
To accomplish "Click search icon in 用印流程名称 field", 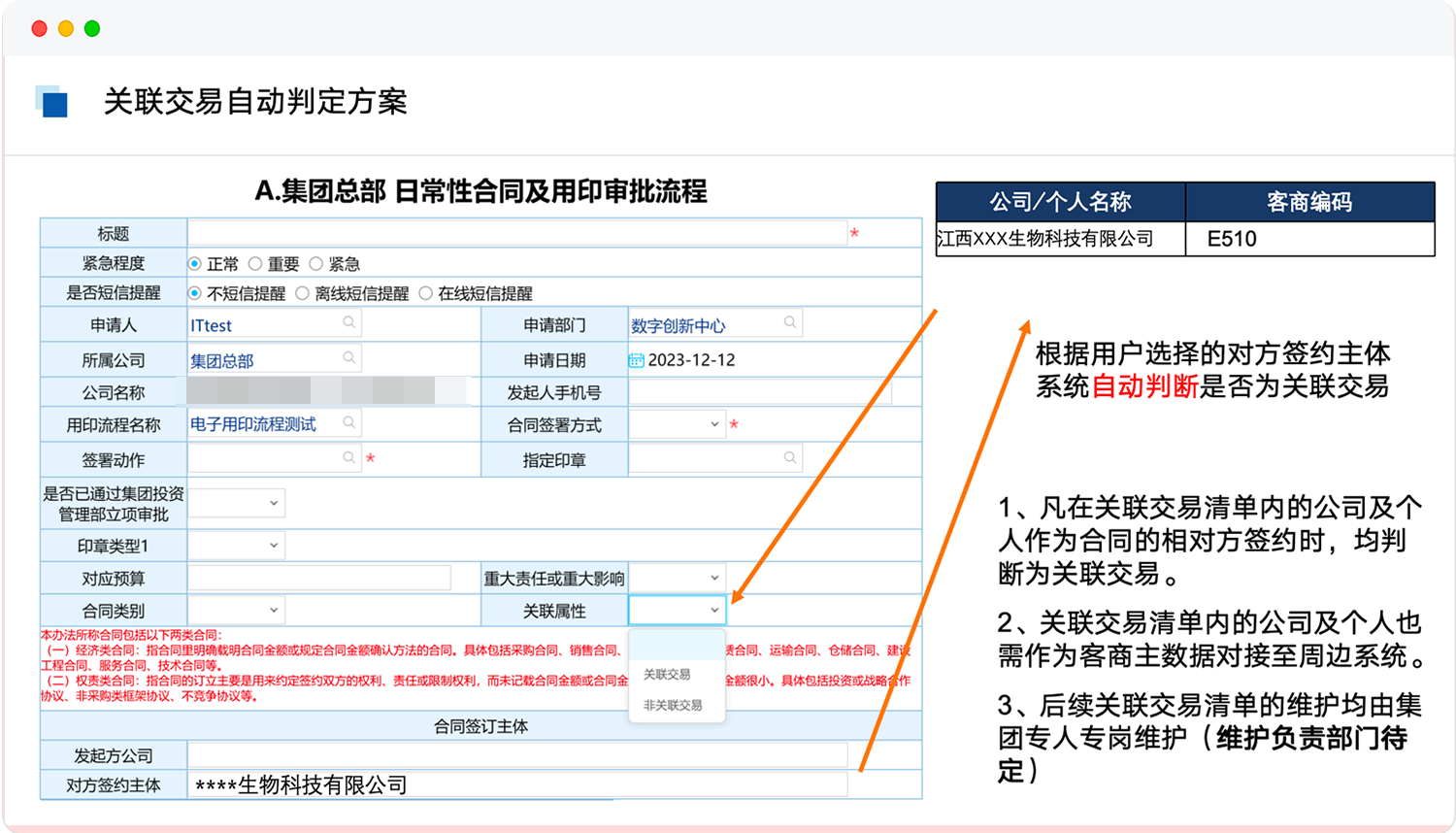I will coord(348,421).
